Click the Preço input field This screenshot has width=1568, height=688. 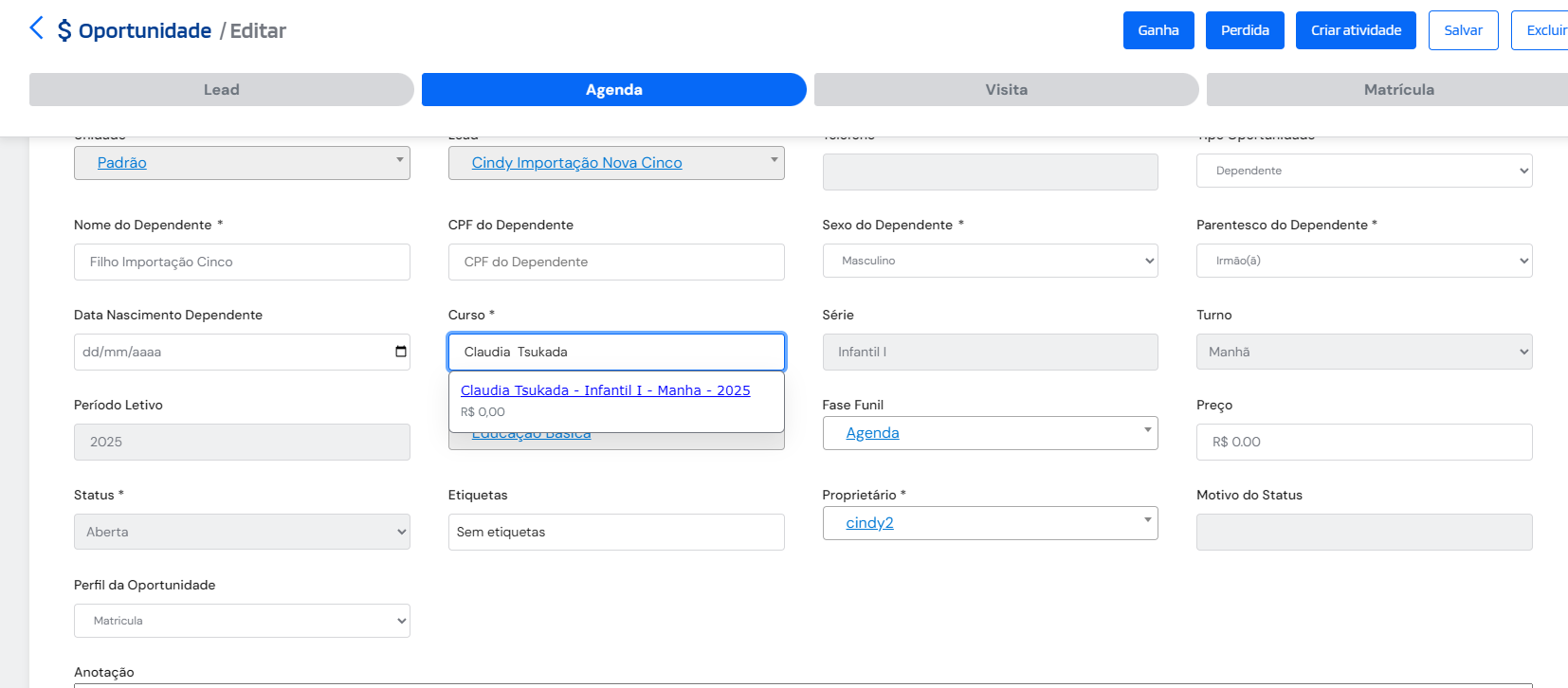(1364, 442)
